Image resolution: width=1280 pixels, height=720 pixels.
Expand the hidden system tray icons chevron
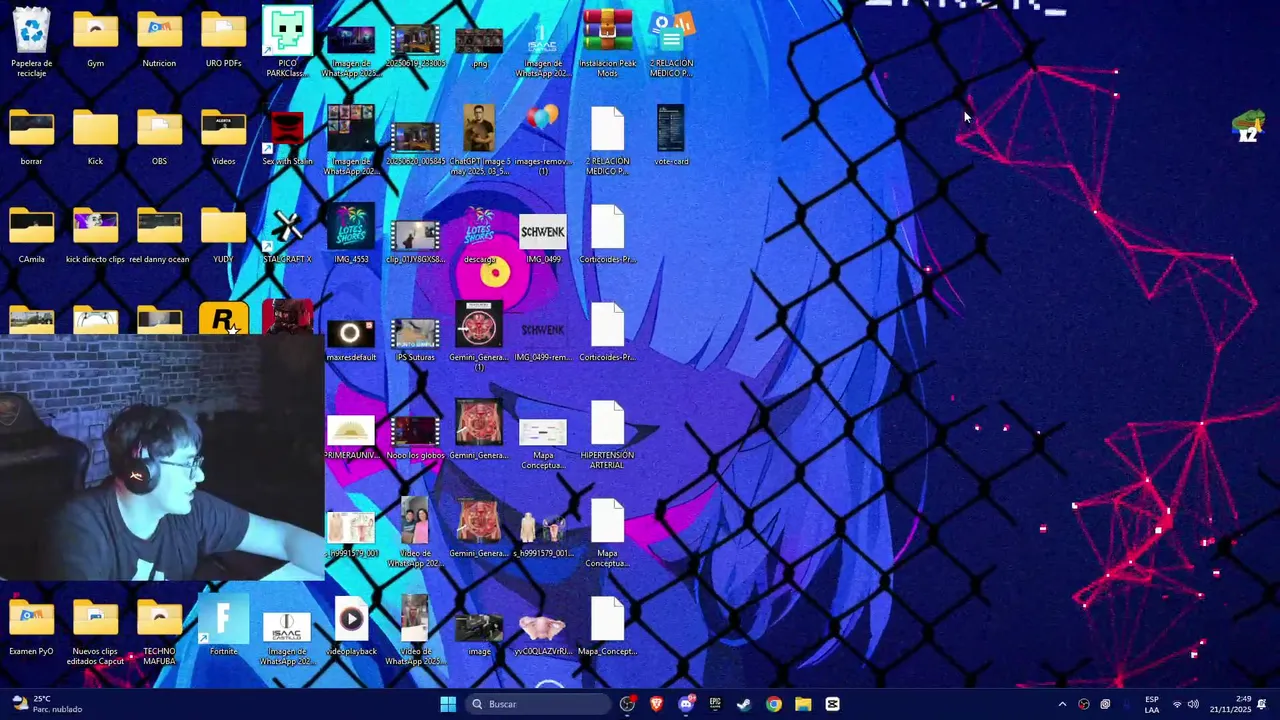(1062, 704)
